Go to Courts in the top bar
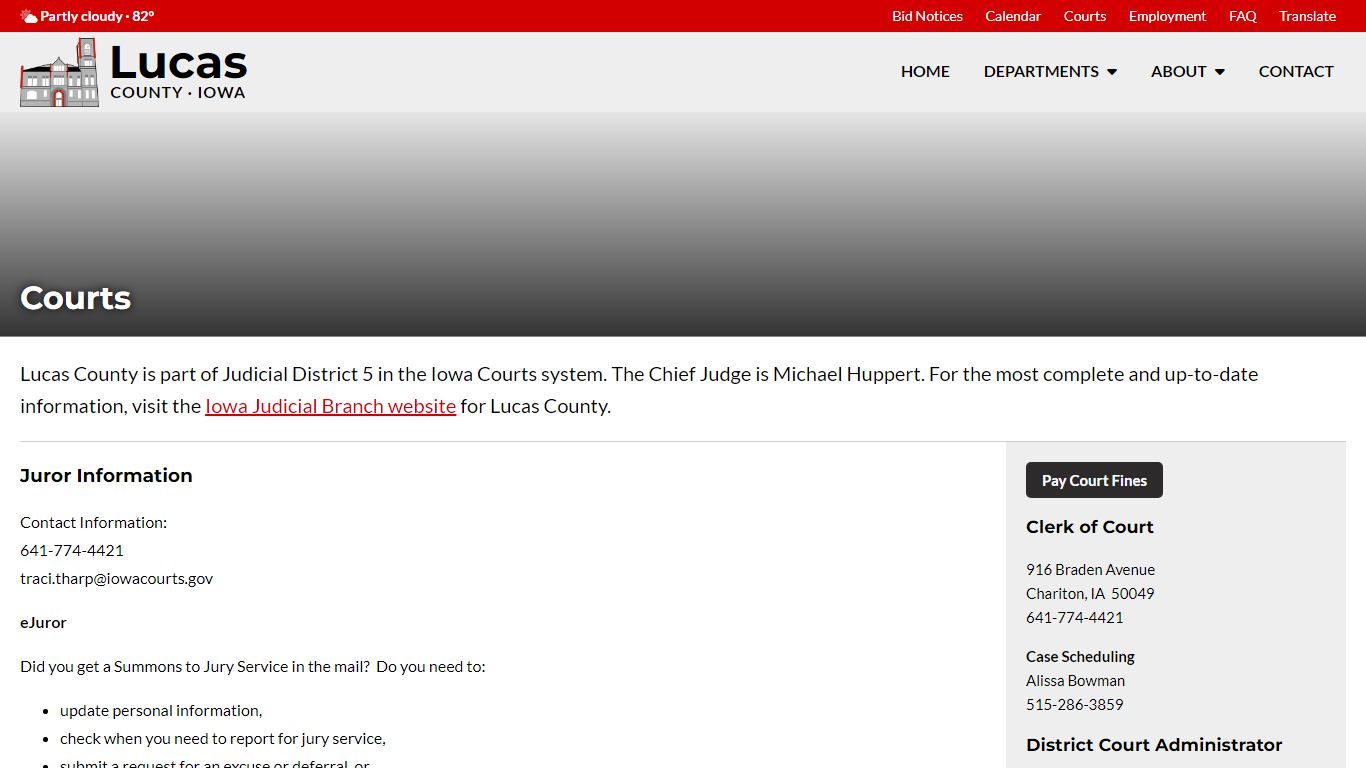 pyautogui.click(x=1085, y=16)
